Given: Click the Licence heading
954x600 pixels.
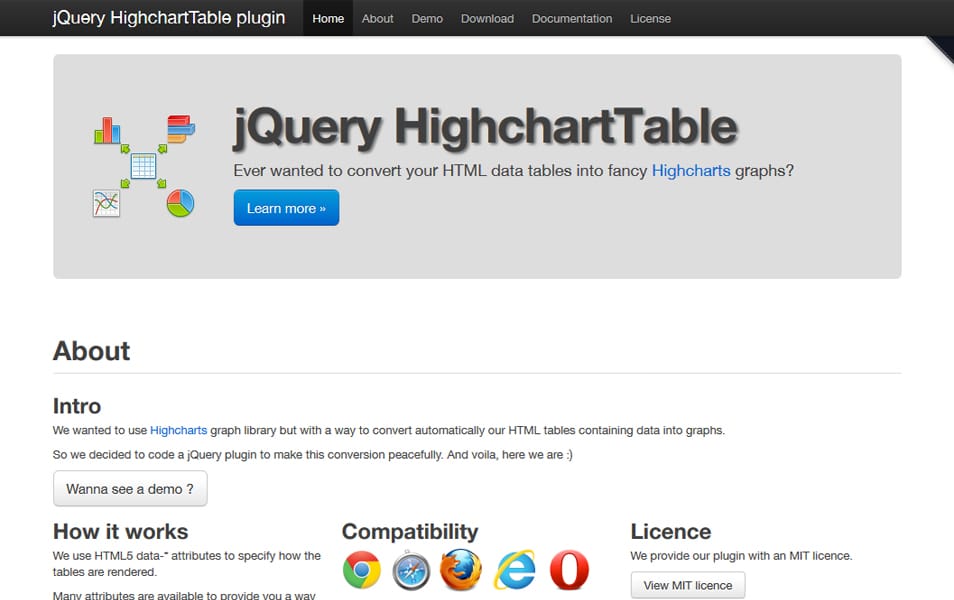Looking at the screenshot, I should click(670, 531).
